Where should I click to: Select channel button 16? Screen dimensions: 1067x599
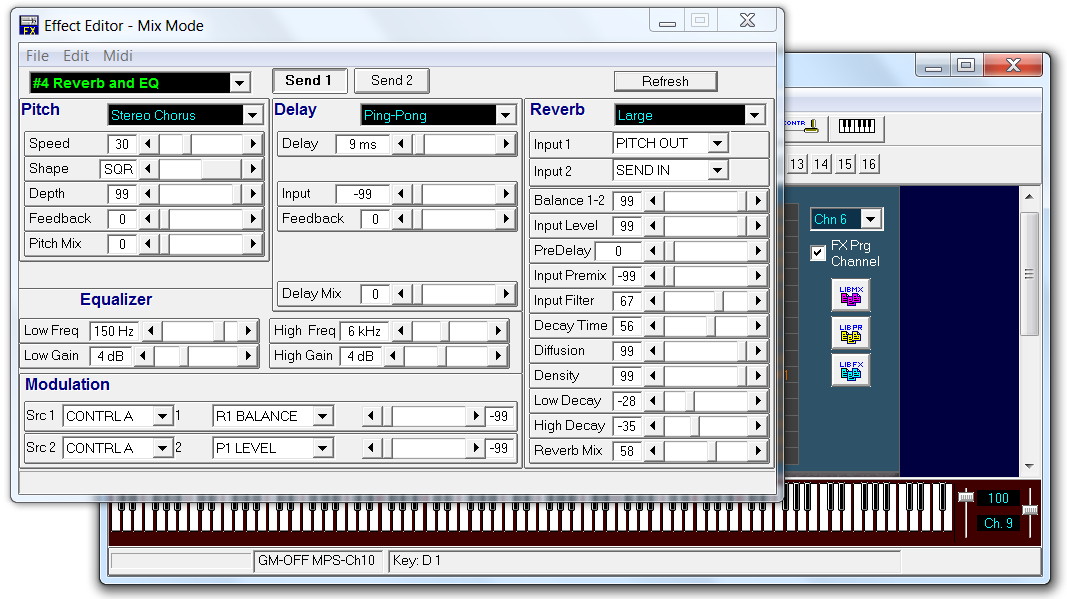(869, 164)
